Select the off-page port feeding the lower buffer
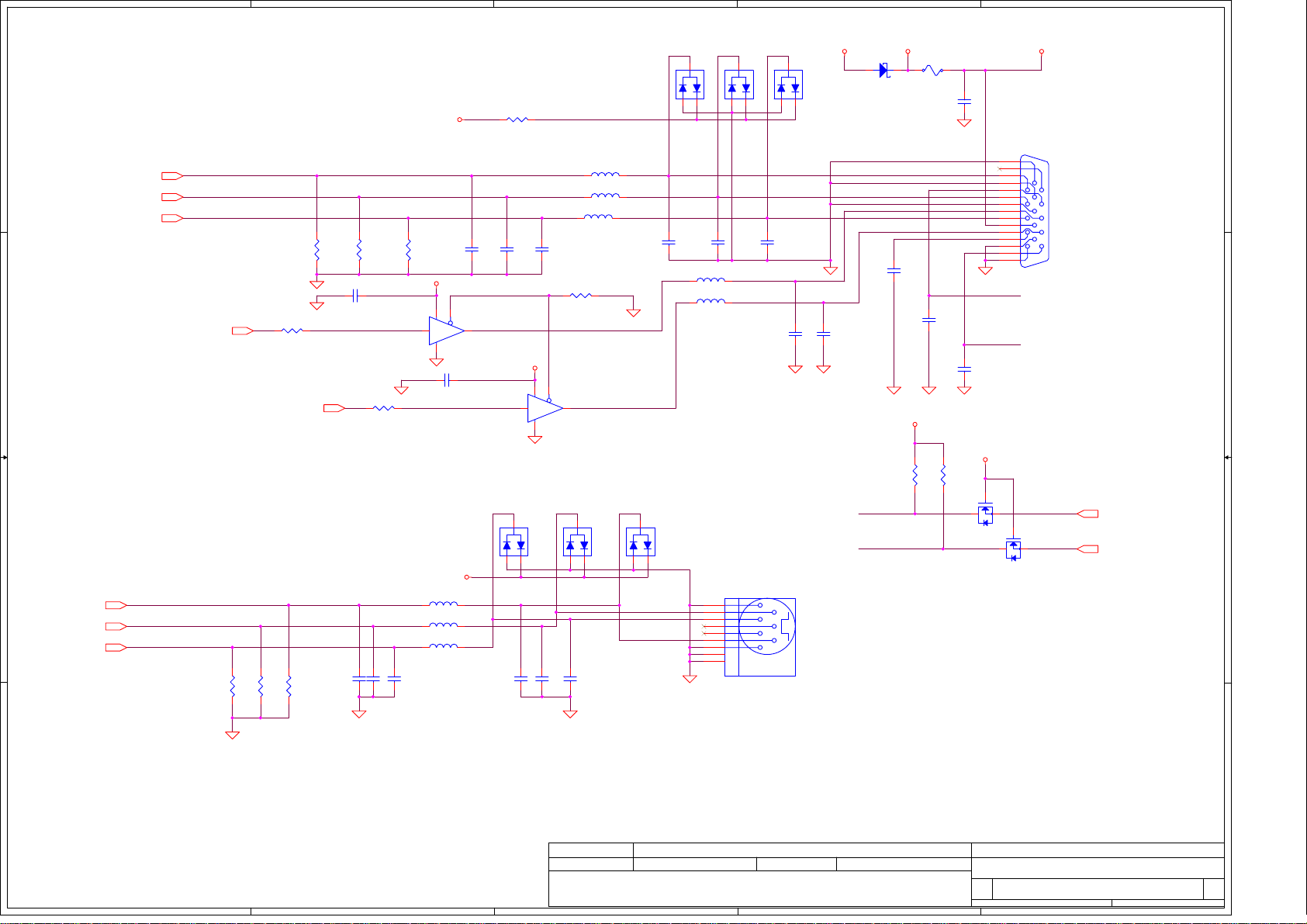The width and height of the screenshot is (1307, 924). click(334, 408)
